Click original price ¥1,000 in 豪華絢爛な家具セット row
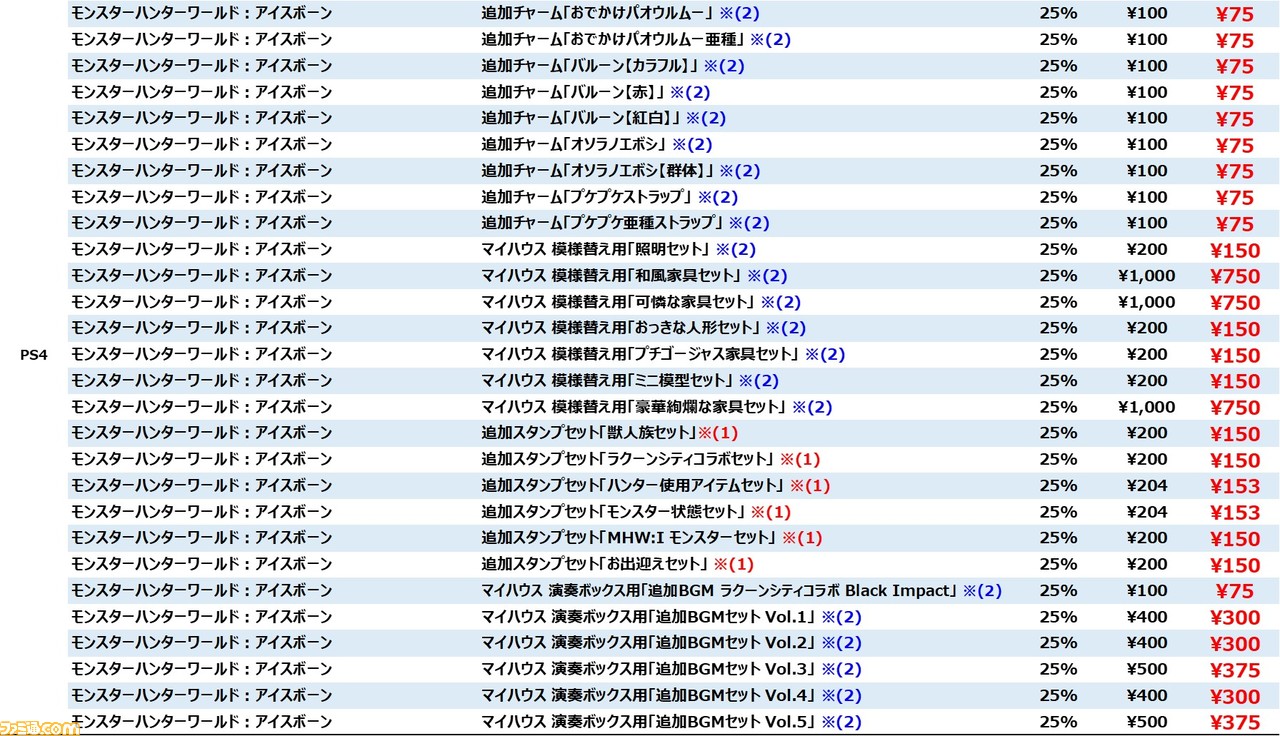Screen dimensions: 1280x736 (1147, 407)
